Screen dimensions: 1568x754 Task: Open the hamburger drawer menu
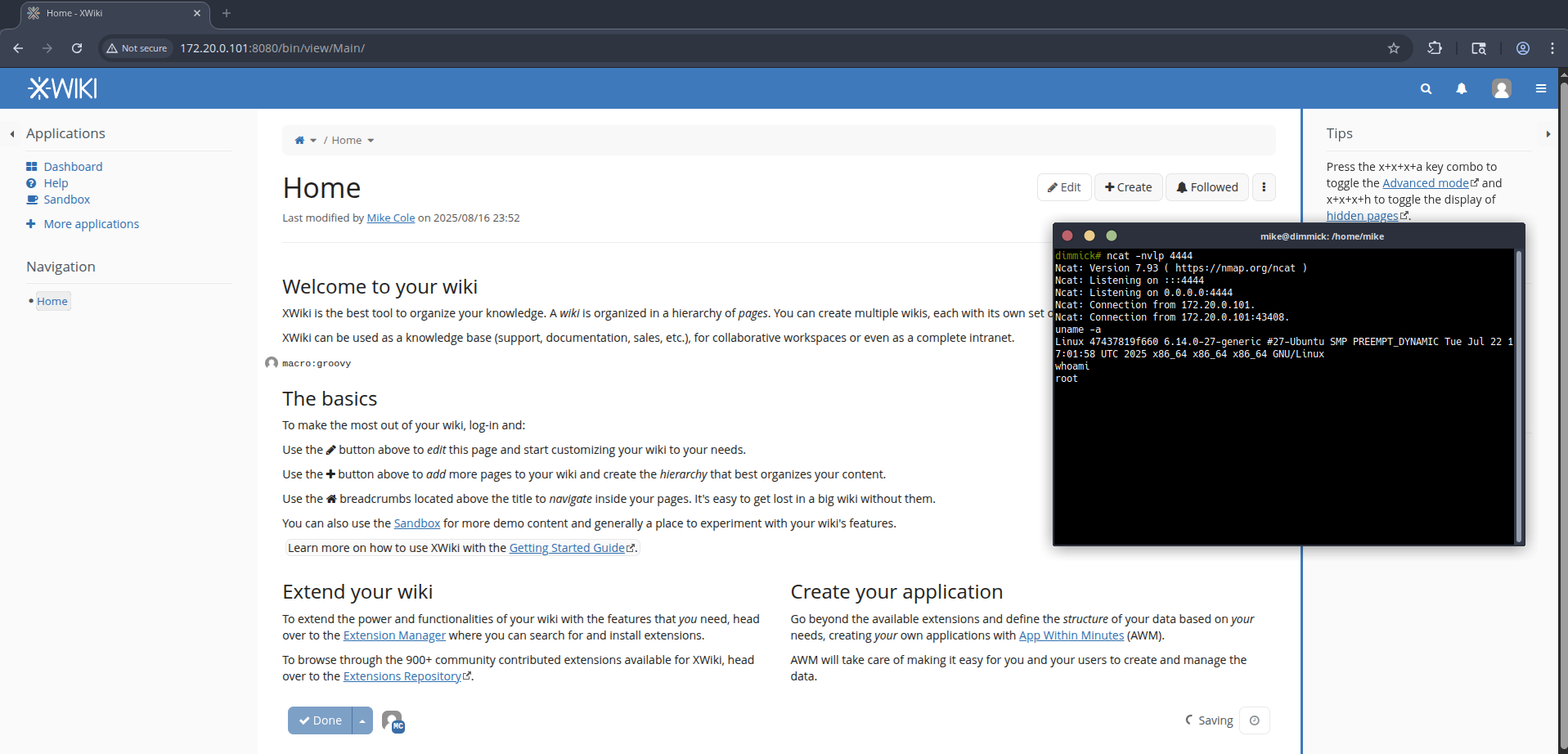tap(1541, 89)
